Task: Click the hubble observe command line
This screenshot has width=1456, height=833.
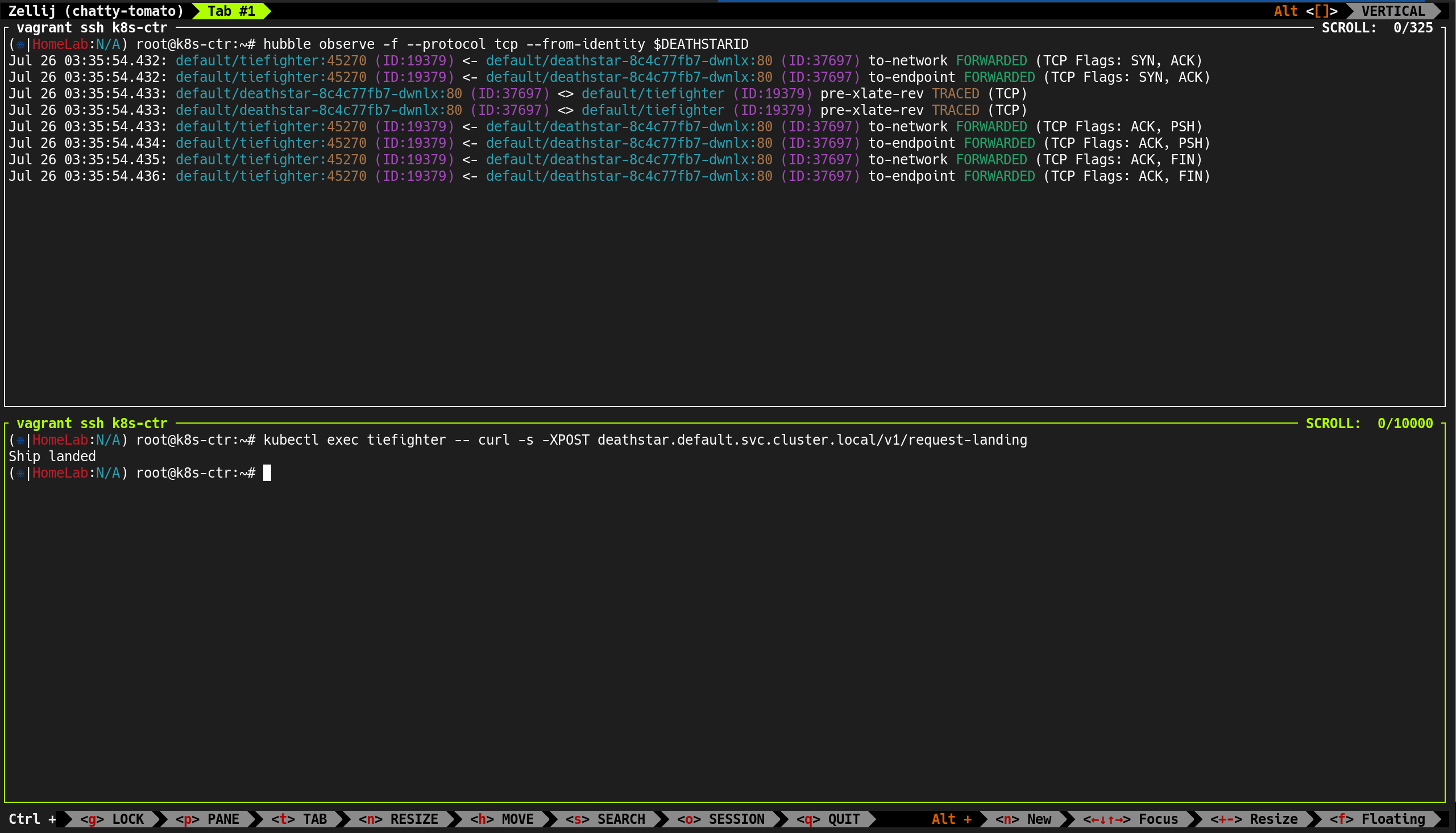Action: tap(379, 44)
